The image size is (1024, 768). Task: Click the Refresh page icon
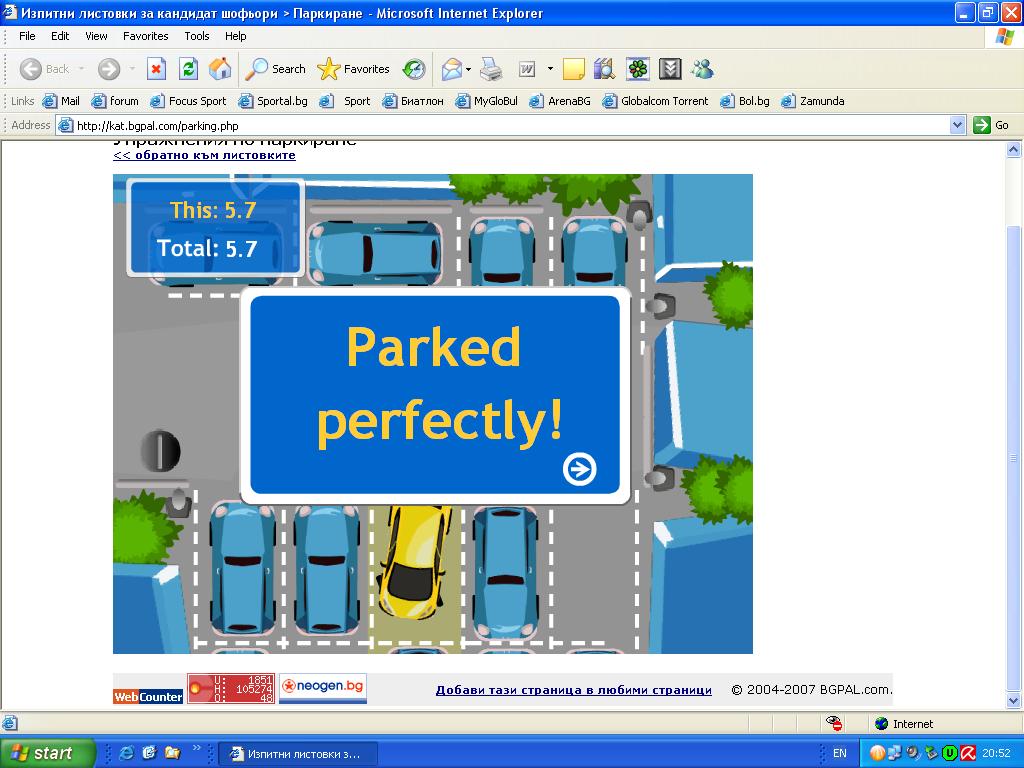pos(188,69)
